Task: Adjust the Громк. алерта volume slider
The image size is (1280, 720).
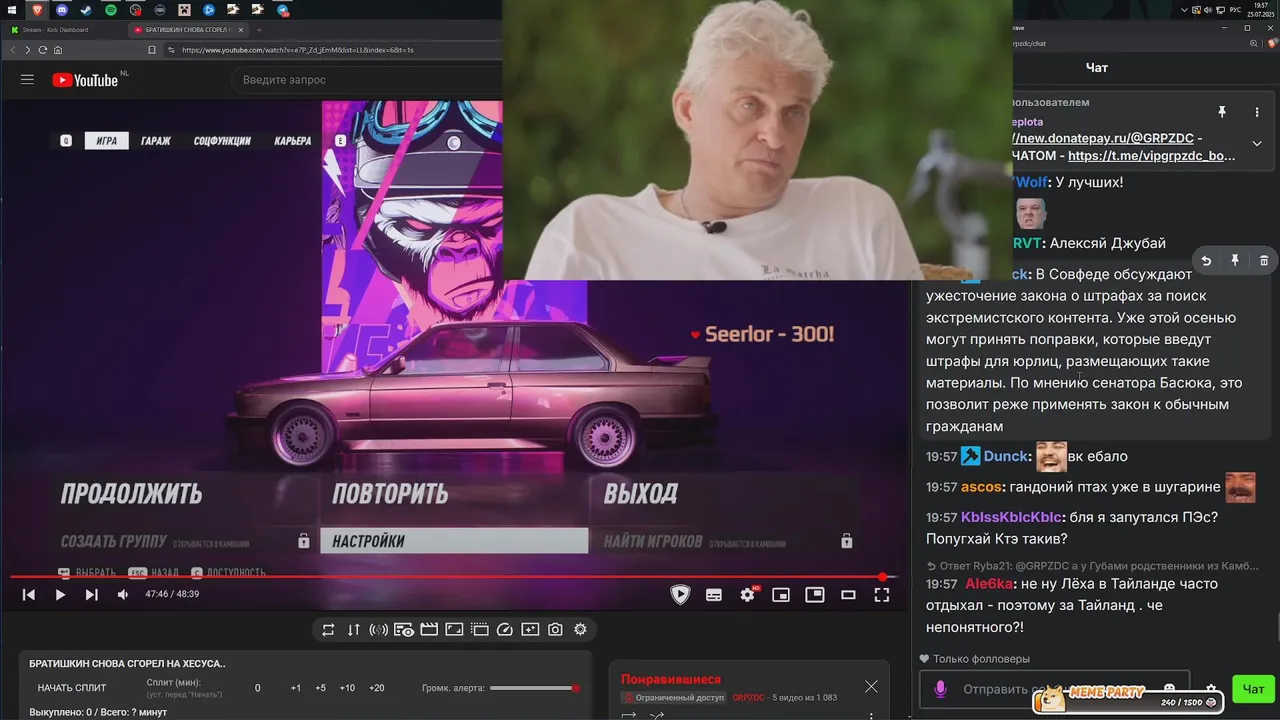Action: coord(534,688)
